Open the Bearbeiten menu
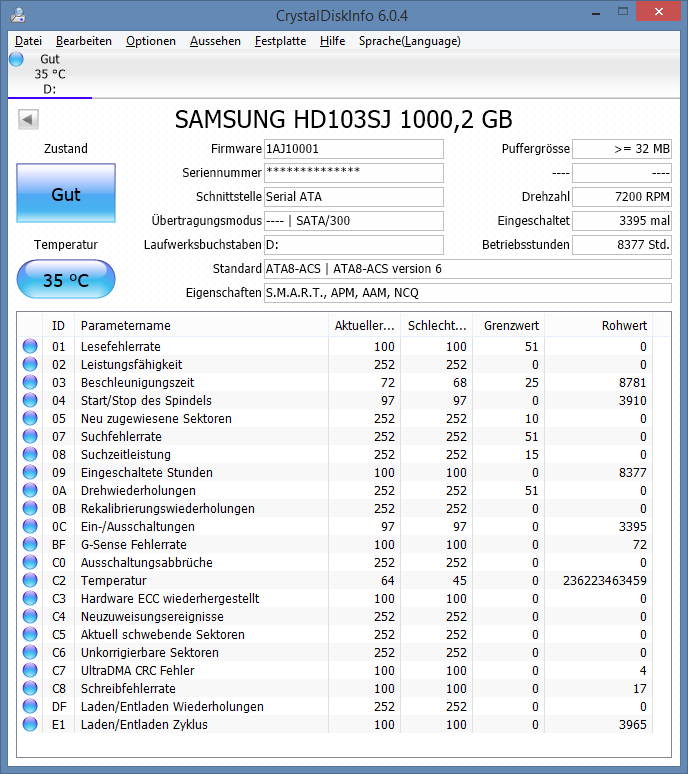Screen dimensions: 688x774 [83, 41]
